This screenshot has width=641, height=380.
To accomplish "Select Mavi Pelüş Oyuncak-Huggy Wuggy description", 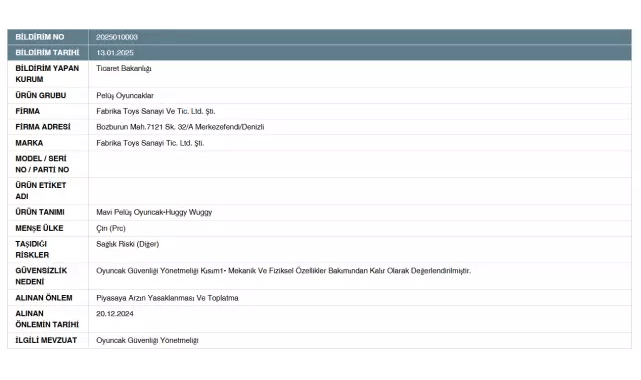I will [154, 212].
